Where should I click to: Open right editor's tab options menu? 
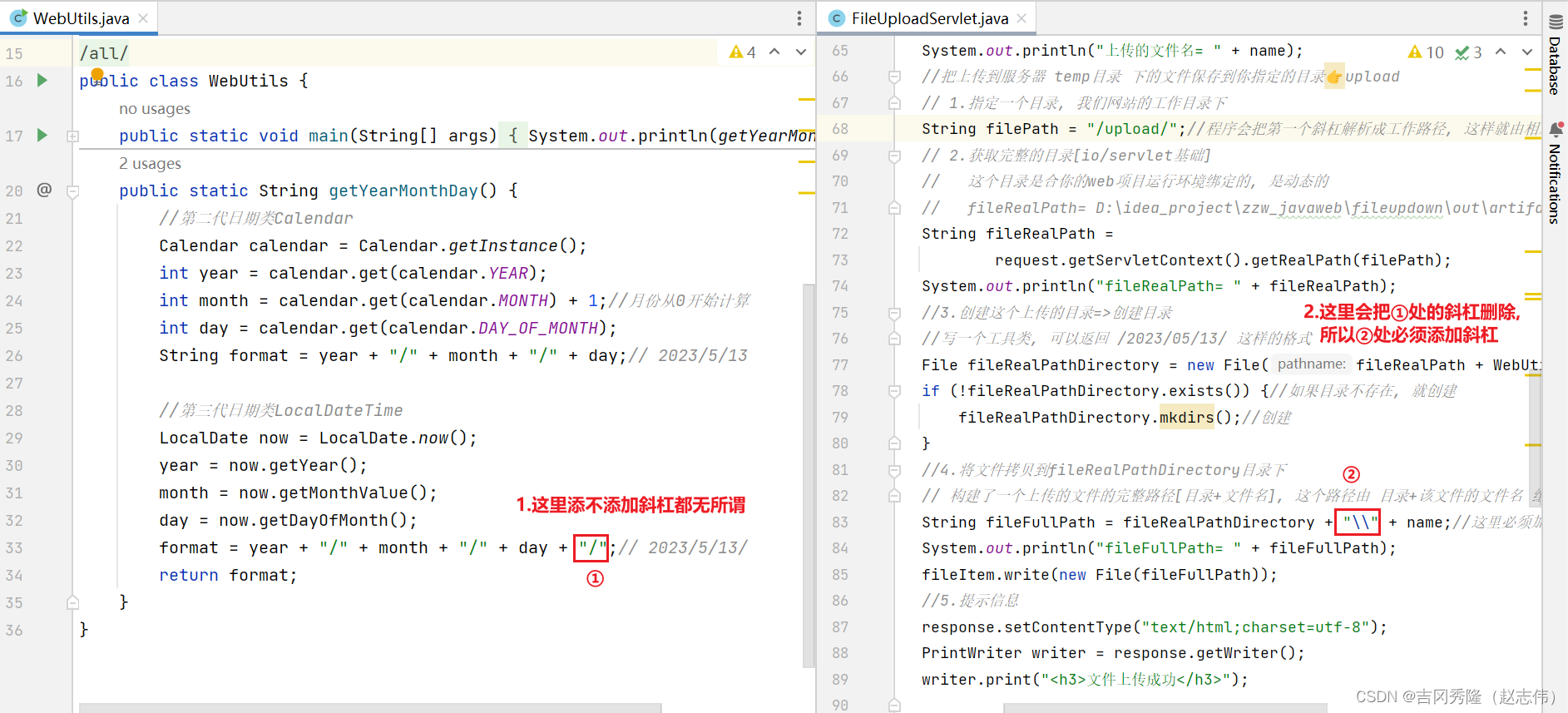click(1526, 18)
